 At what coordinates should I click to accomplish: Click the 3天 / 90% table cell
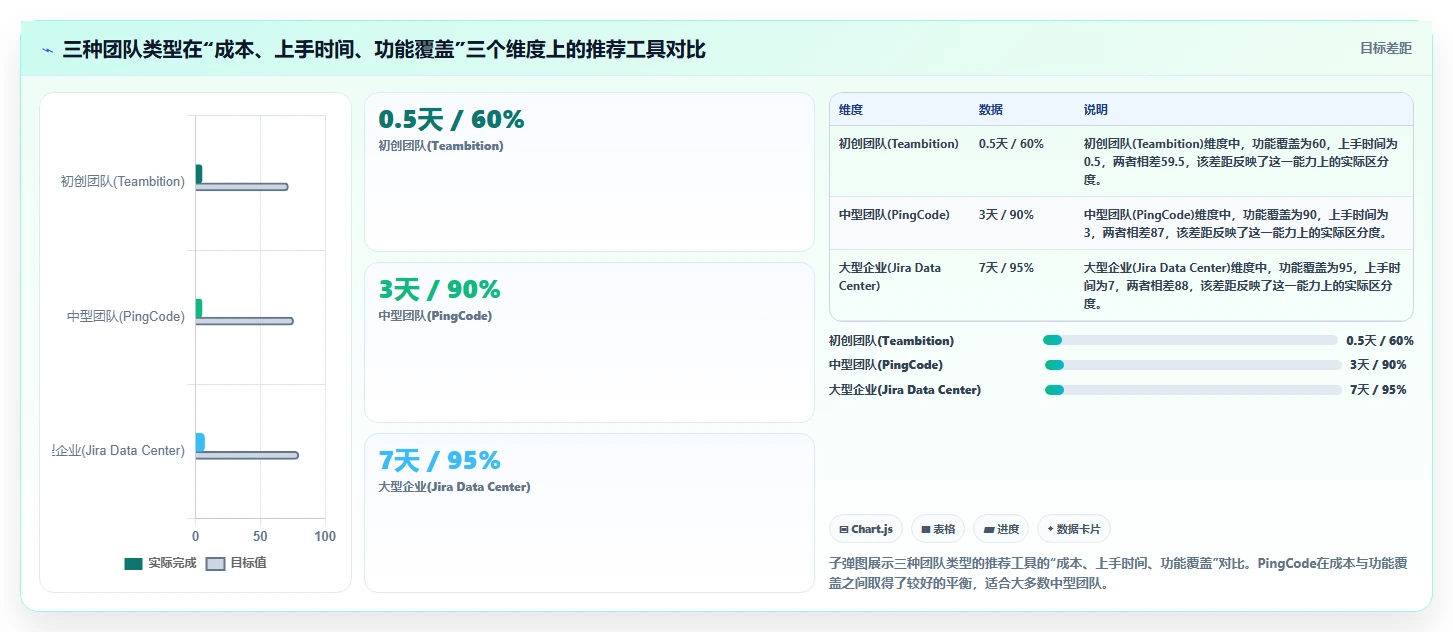tap(1006, 214)
